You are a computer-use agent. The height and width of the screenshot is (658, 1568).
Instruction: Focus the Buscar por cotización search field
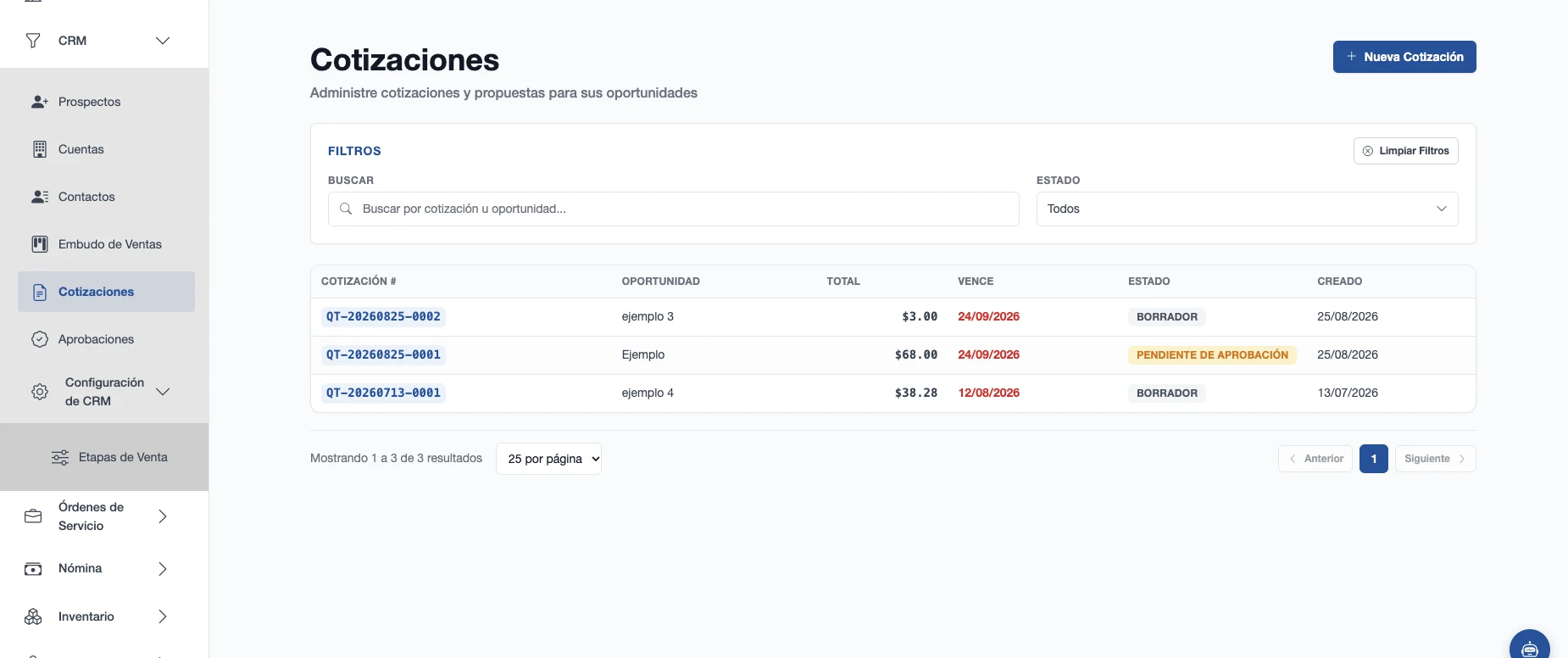pyautogui.click(x=673, y=209)
